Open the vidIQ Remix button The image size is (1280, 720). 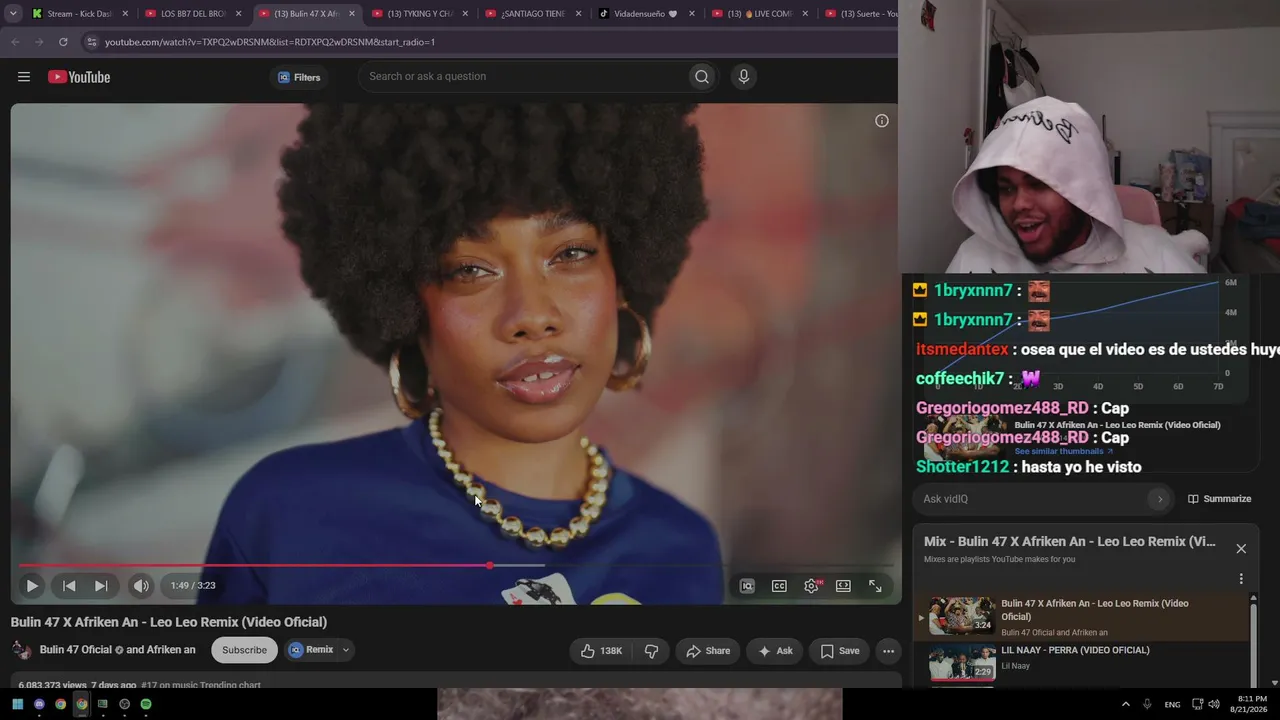312,650
